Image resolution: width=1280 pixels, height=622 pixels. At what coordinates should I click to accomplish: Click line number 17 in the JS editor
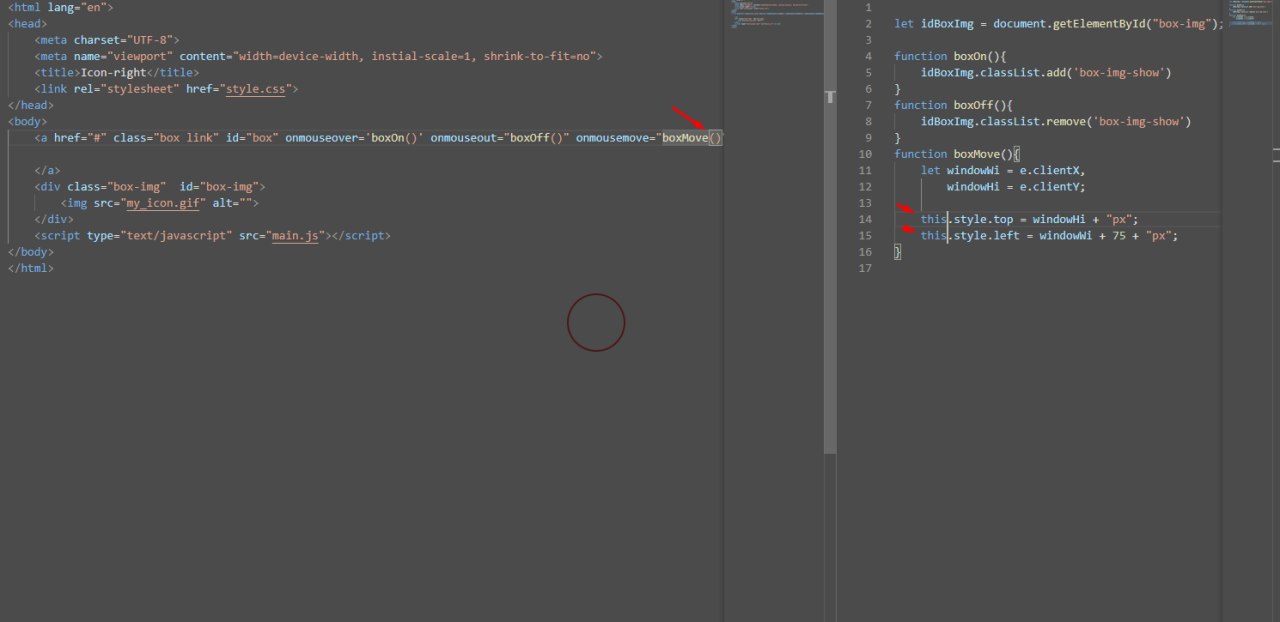pos(866,269)
